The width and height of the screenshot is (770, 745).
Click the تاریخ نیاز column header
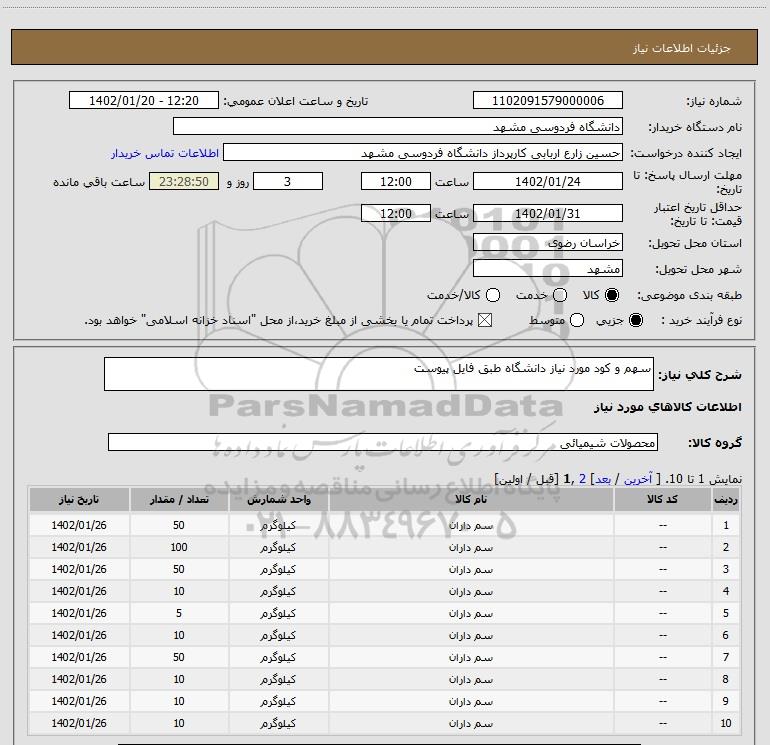point(79,499)
